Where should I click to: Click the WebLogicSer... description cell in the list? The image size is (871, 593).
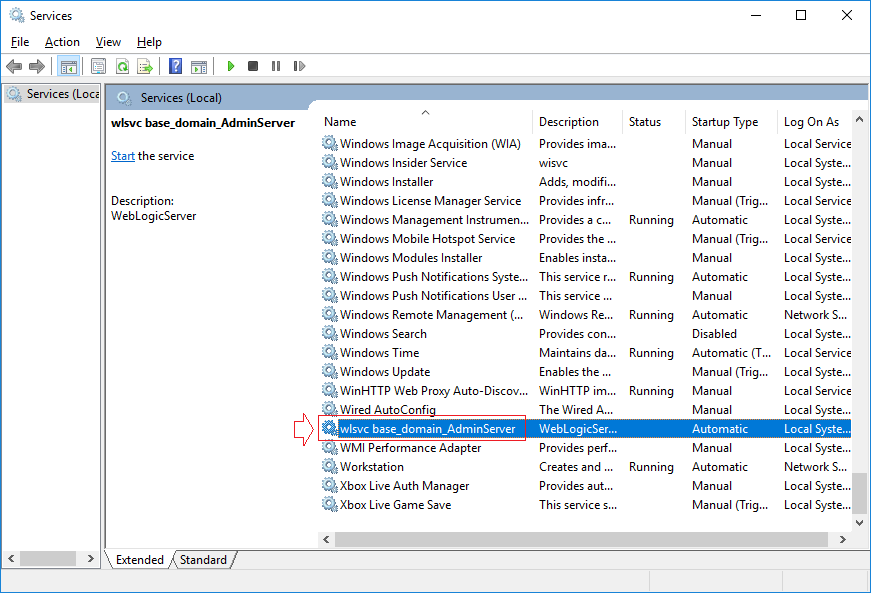click(578, 429)
